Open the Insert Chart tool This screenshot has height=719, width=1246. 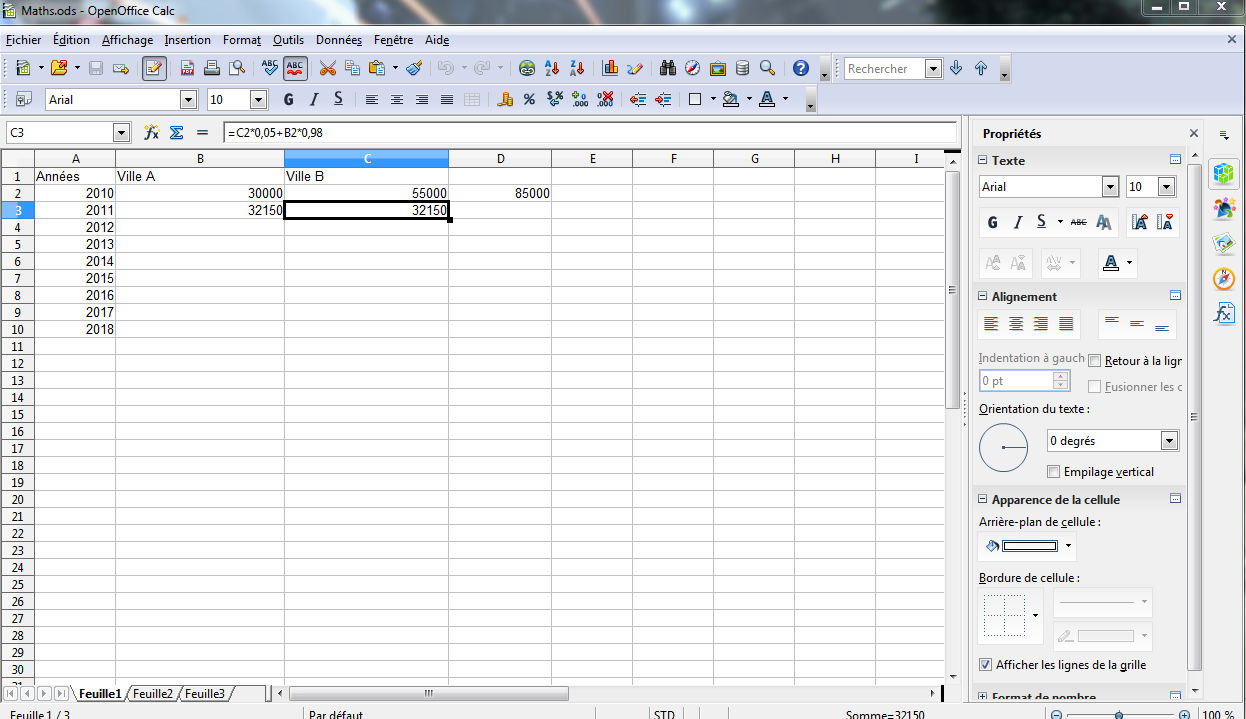click(x=610, y=68)
